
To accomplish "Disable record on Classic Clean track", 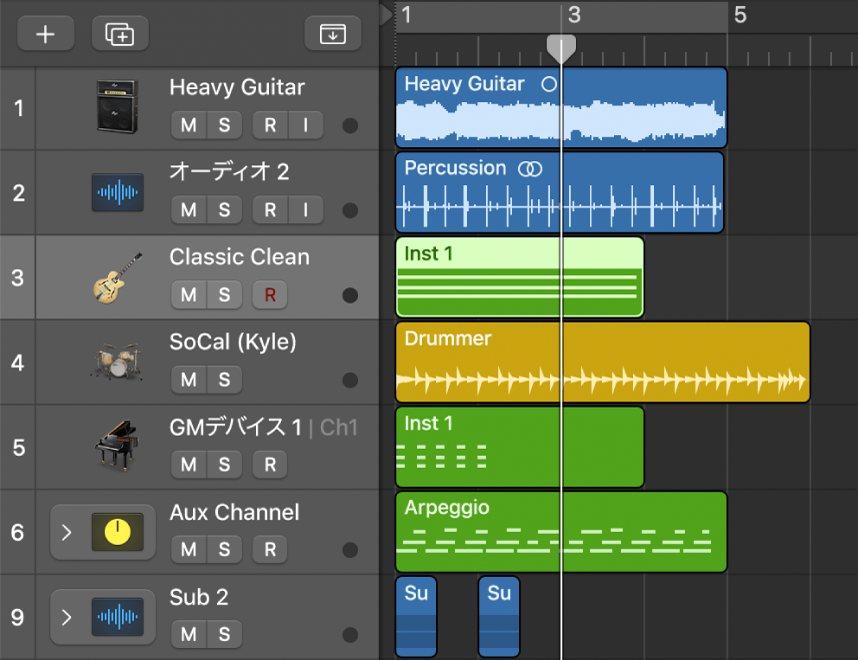I will click(269, 295).
